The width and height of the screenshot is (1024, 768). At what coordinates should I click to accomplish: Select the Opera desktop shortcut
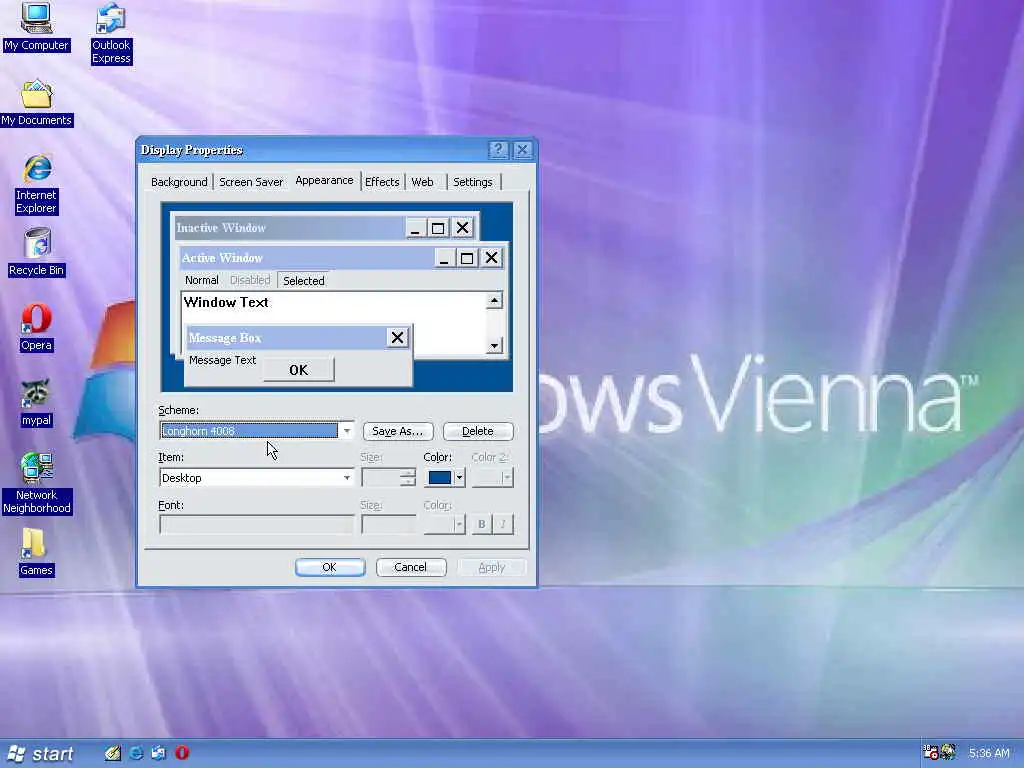[x=36, y=327]
